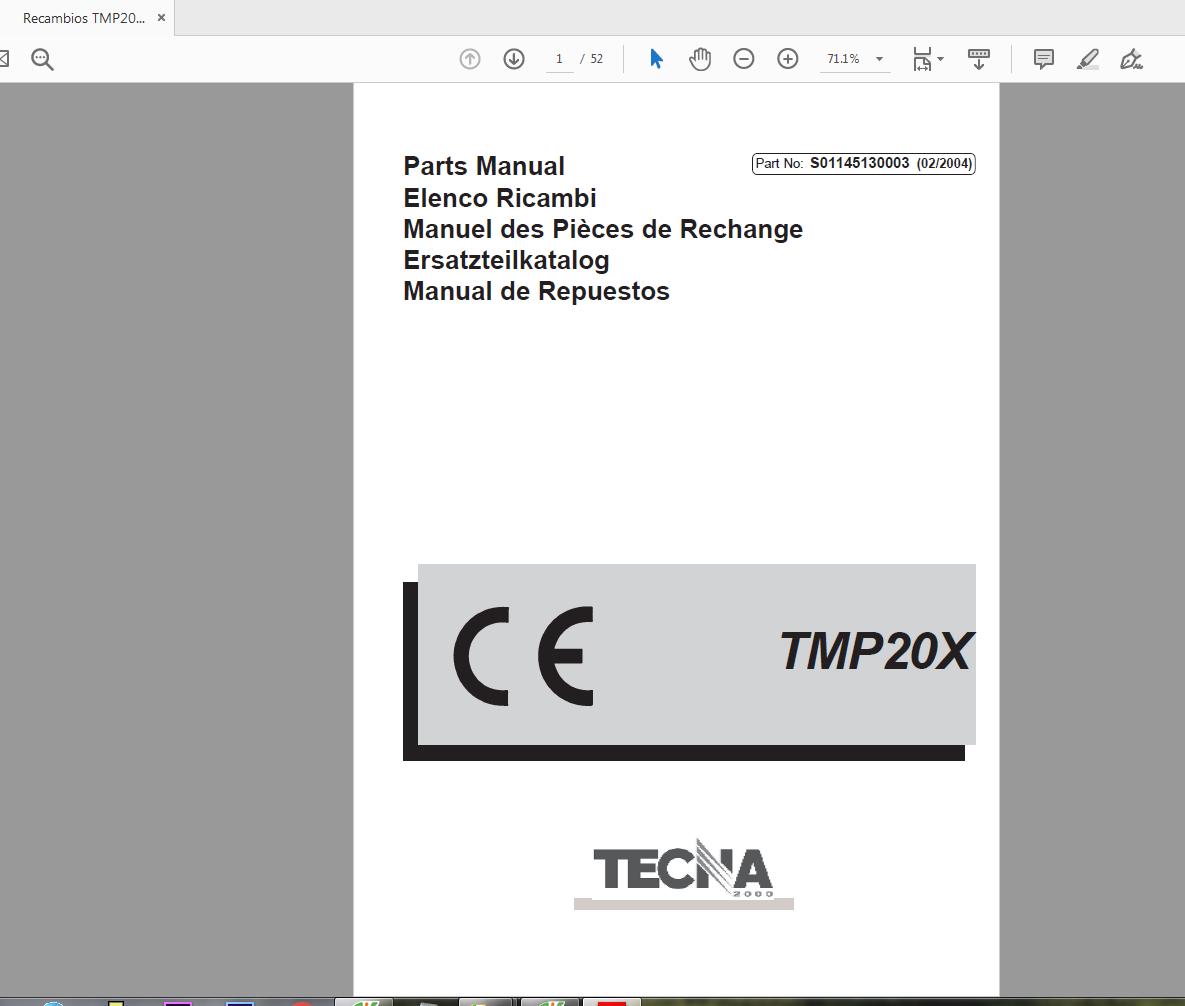Go to next page with down arrow
This screenshot has height=1006, width=1185.
pos(514,59)
